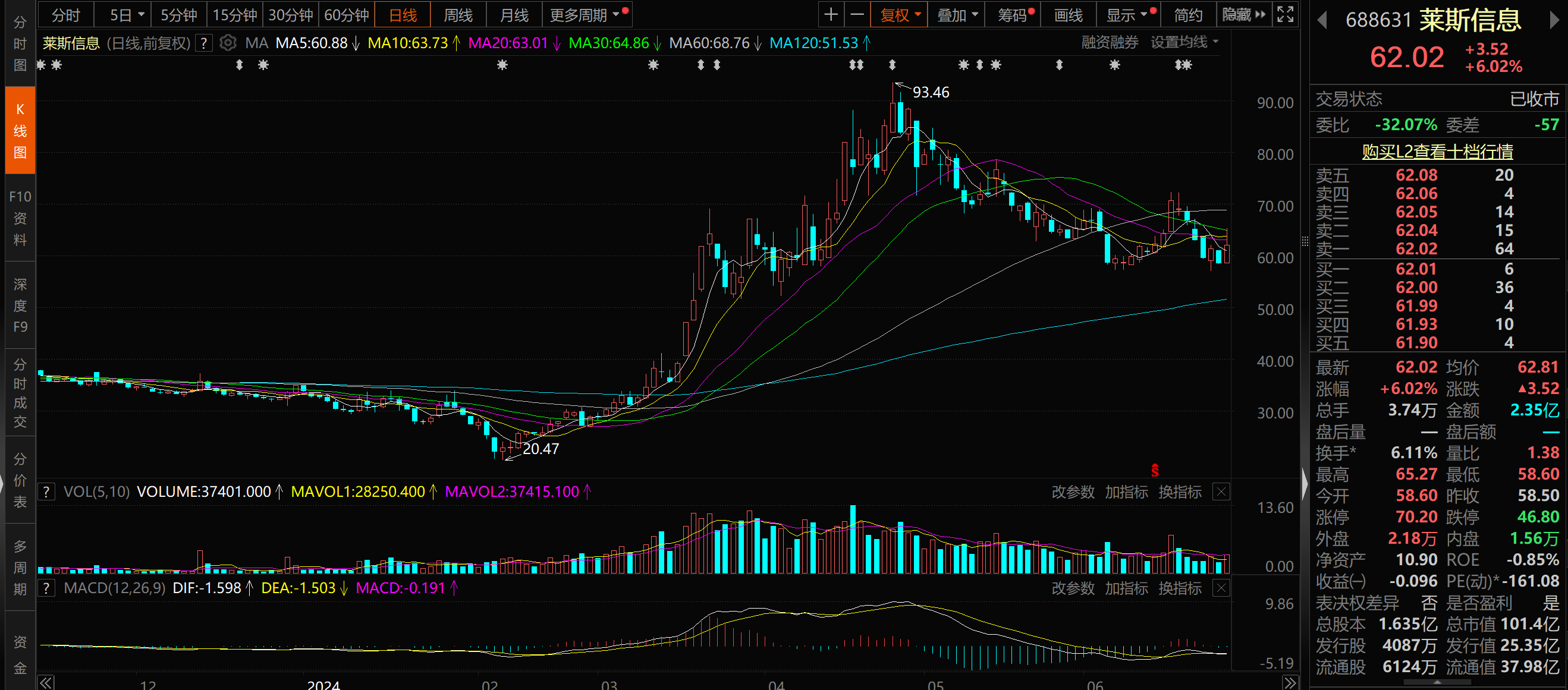Click the zoom-out minus icon
Viewport: 1568px width, 690px height.
(x=856, y=15)
